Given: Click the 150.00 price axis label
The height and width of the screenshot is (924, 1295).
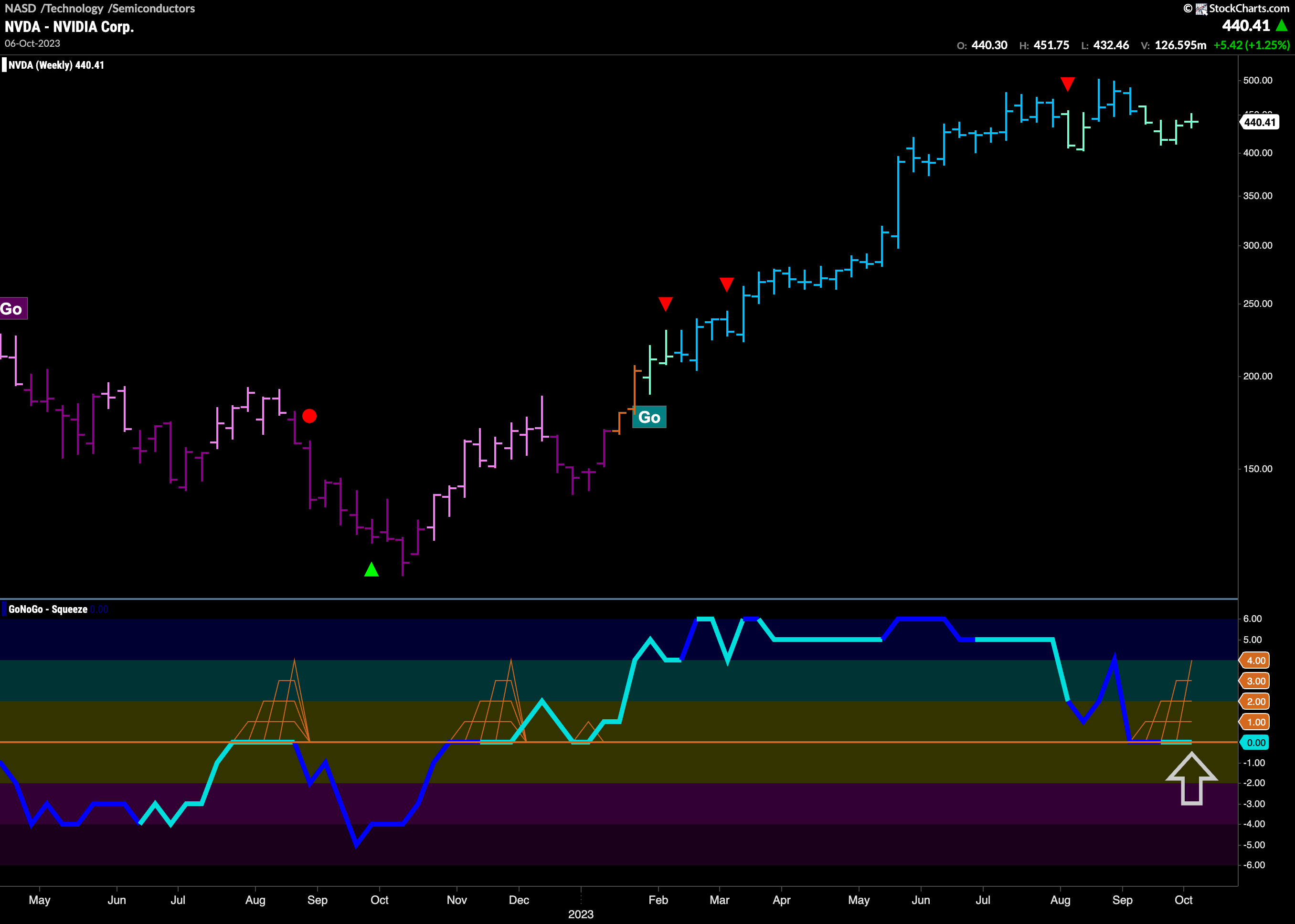Looking at the screenshot, I should 1257,469.
